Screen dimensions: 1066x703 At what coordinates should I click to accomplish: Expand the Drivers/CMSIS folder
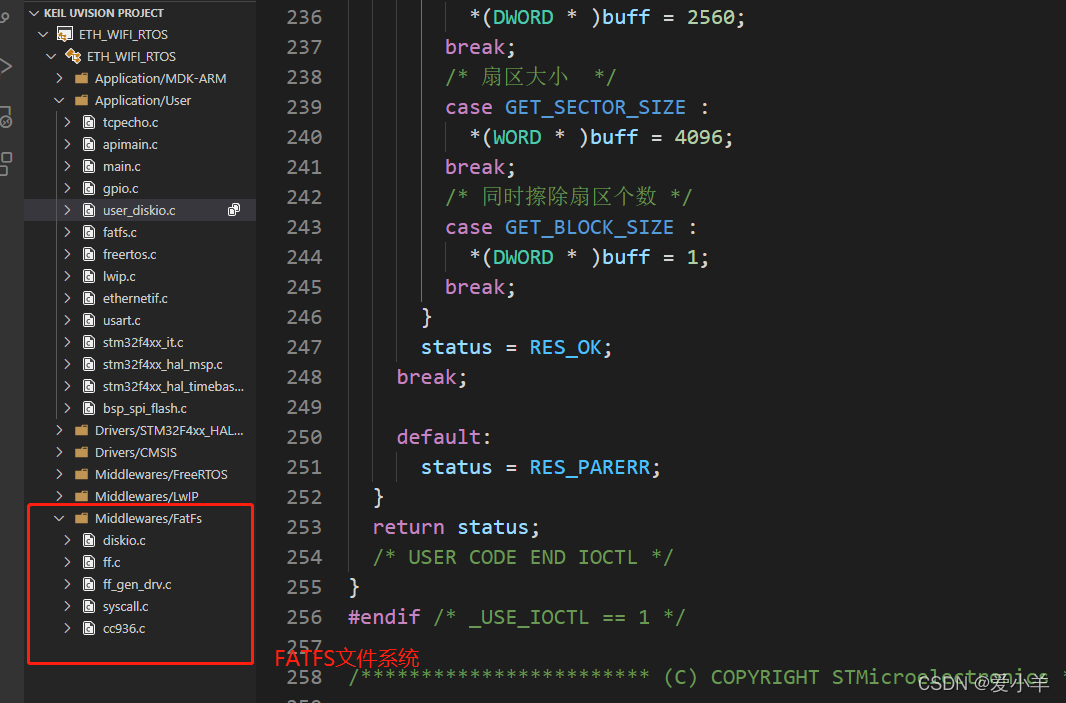point(58,452)
